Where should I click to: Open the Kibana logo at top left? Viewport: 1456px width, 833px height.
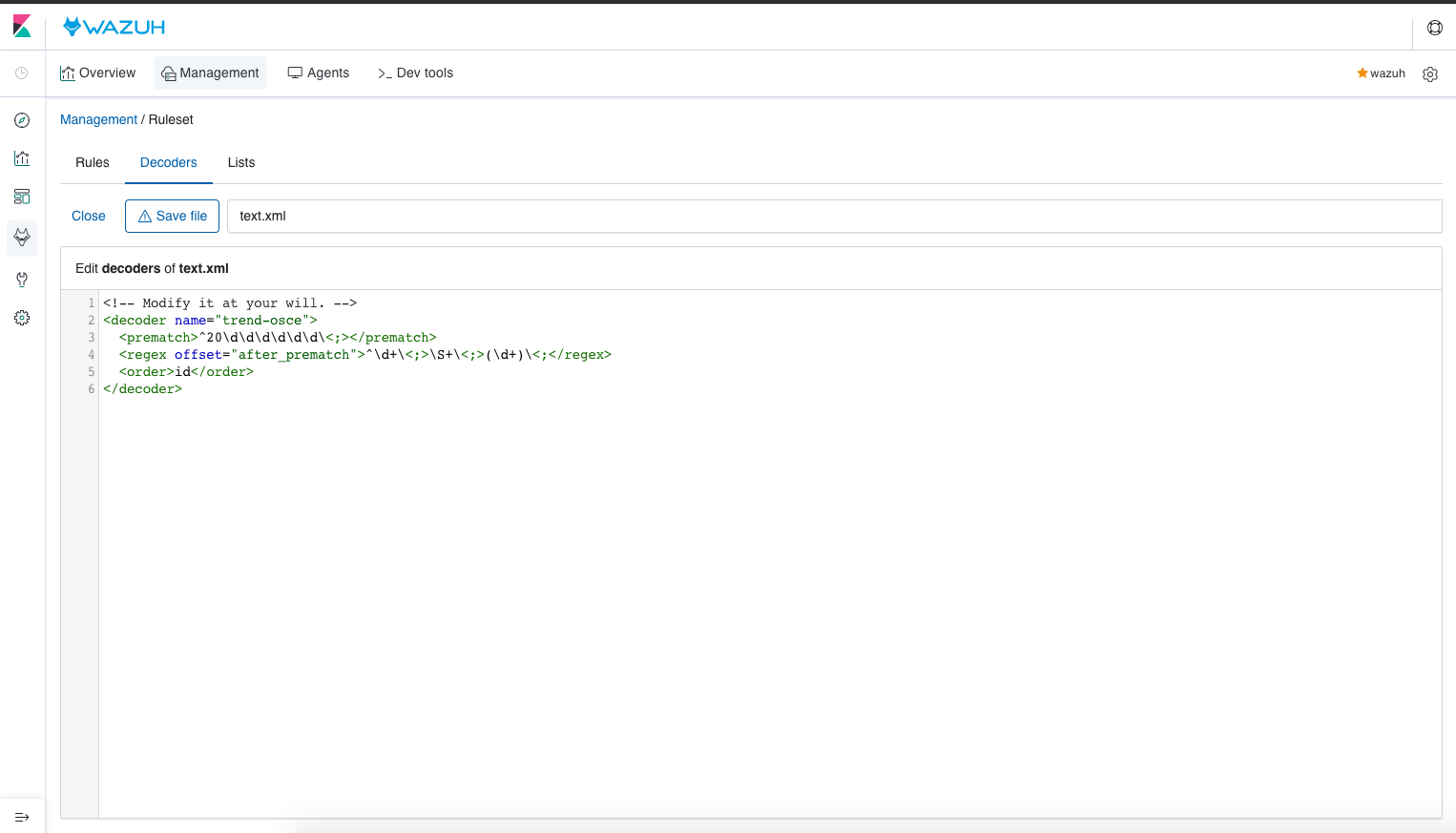tap(22, 26)
